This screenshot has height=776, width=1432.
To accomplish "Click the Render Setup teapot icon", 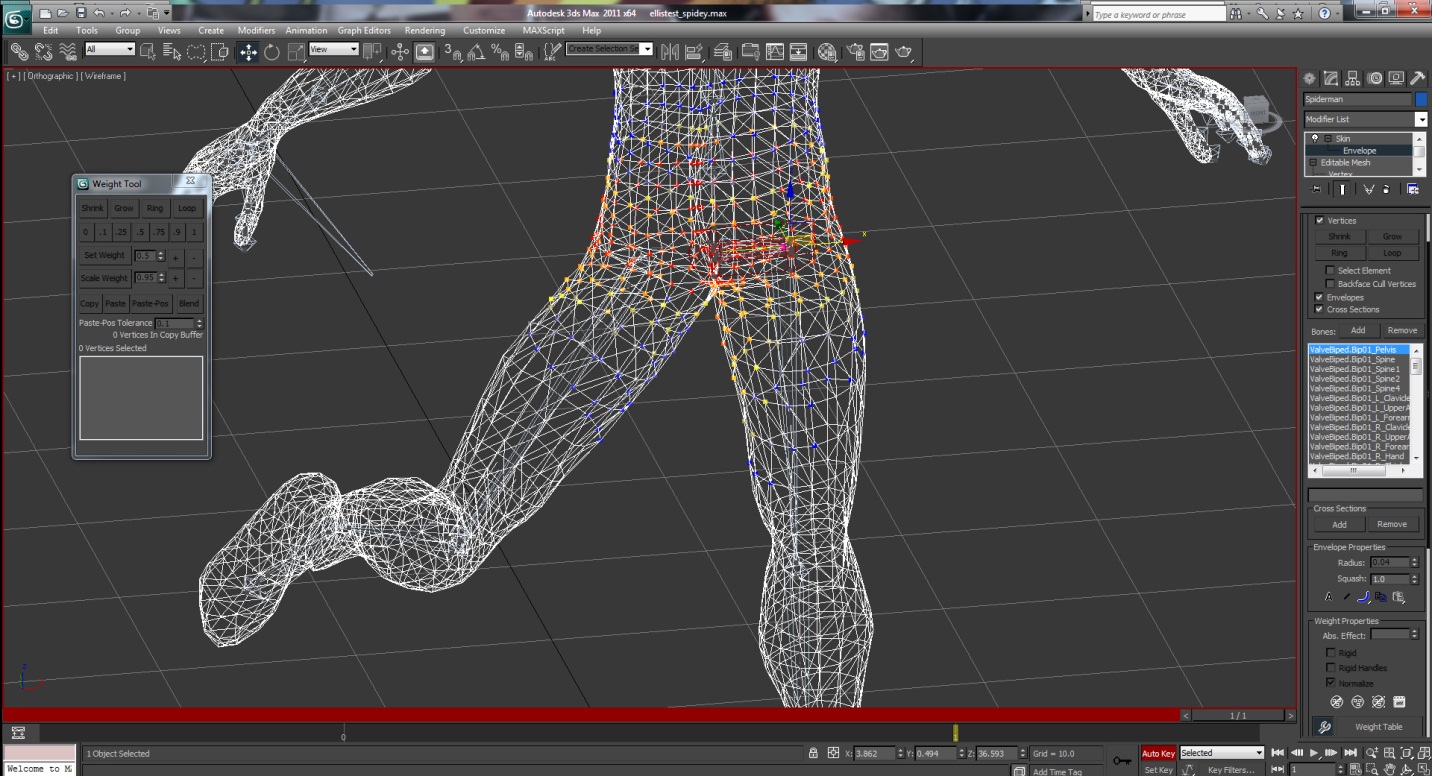I will [x=855, y=52].
